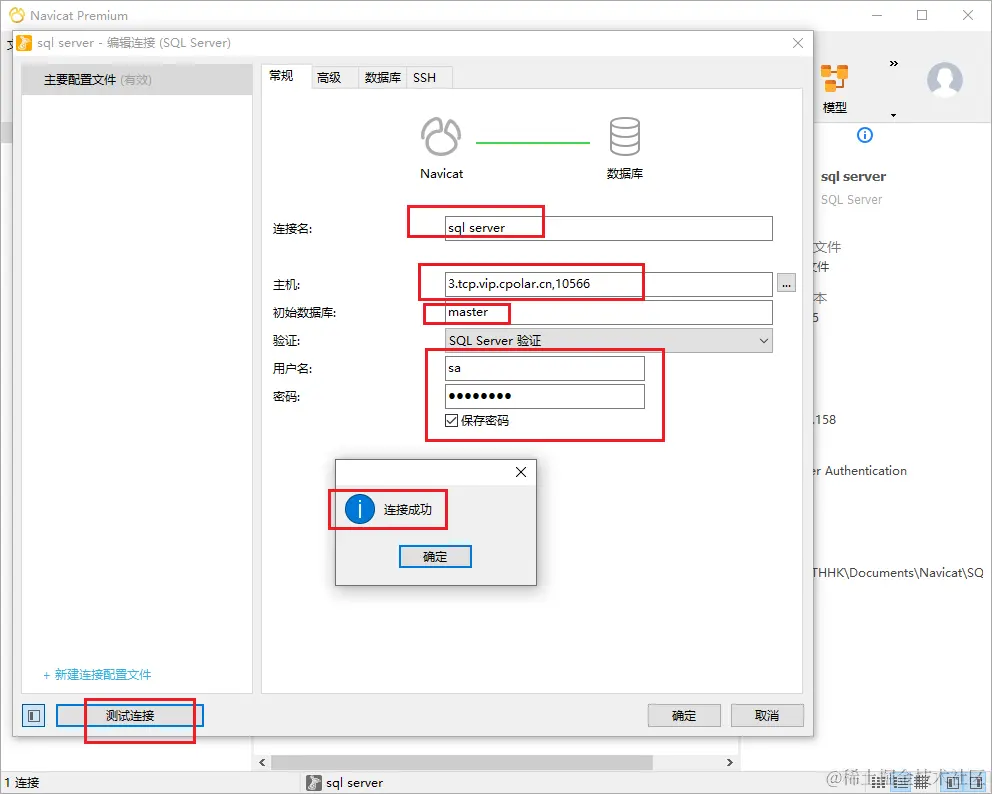
Task: Focus the 连接名 input field
Action: point(609,228)
